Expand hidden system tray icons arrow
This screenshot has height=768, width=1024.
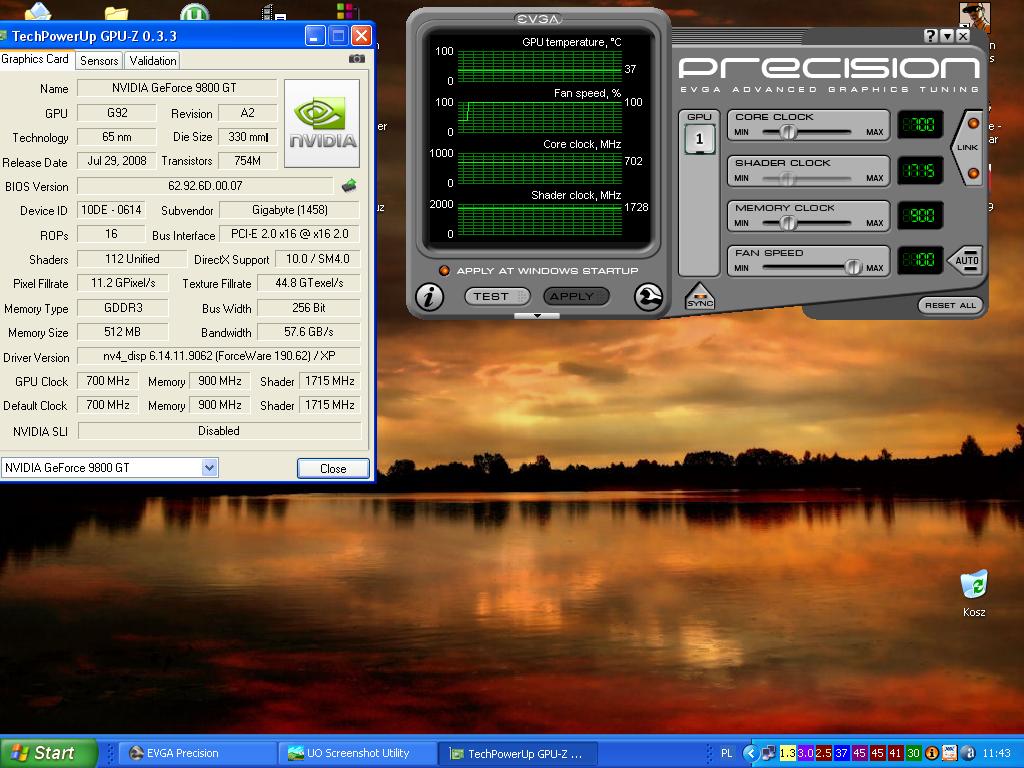749,753
